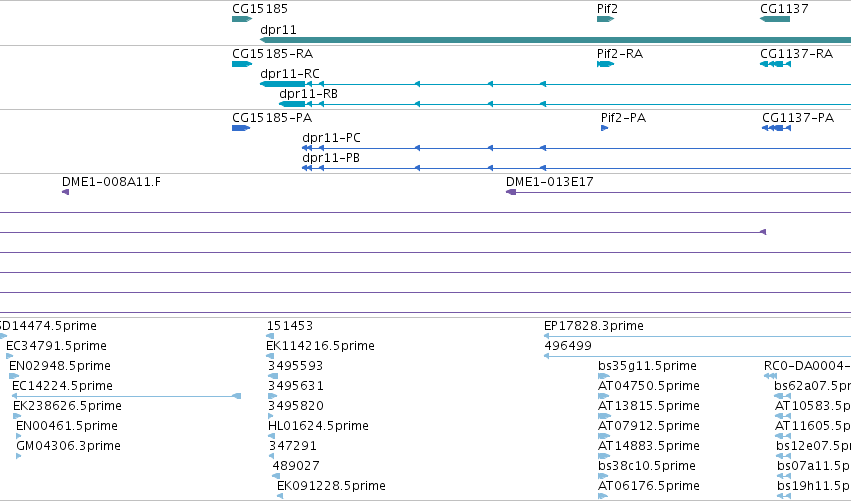Click the bs07a11.5prime label

coord(814,466)
